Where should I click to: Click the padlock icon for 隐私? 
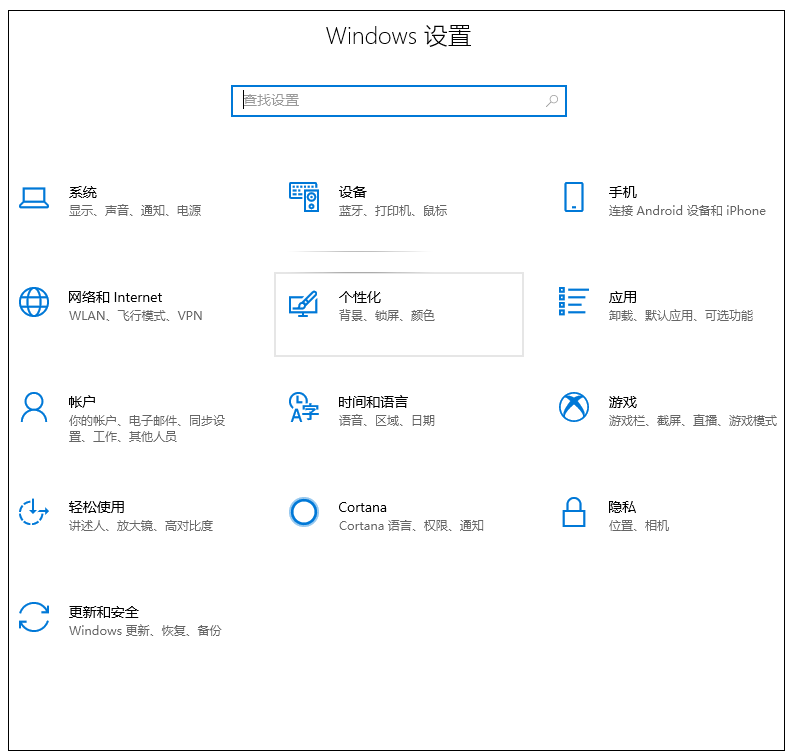point(573,512)
